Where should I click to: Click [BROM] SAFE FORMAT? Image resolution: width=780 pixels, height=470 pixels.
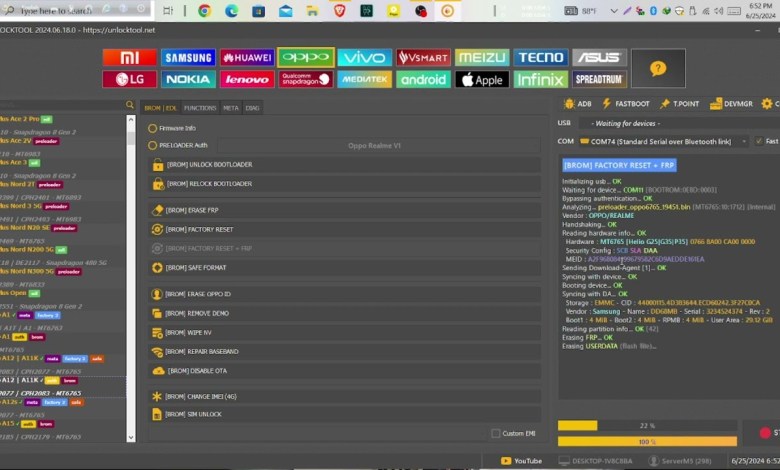(x=344, y=268)
